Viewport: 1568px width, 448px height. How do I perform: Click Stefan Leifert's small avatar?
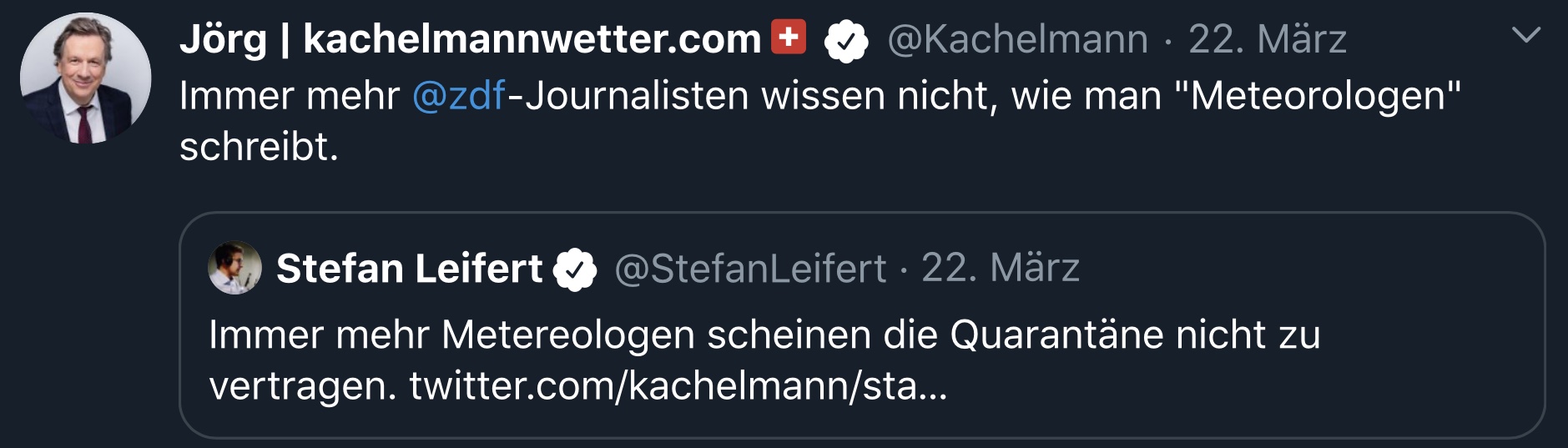pyautogui.click(x=234, y=268)
